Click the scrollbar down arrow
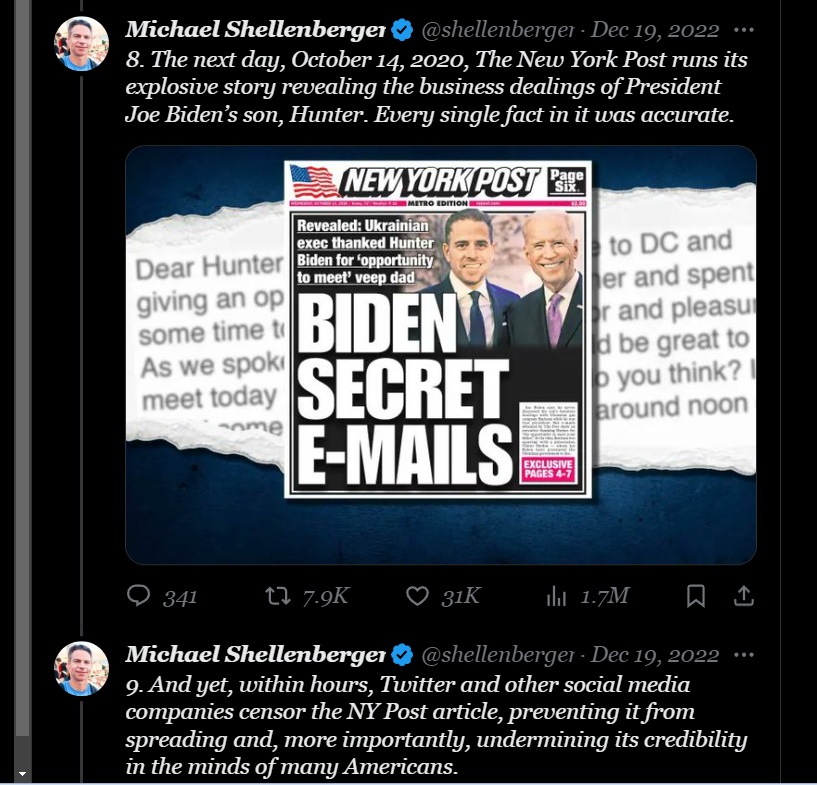817x785 pixels. pyautogui.click(x=22, y=774)
